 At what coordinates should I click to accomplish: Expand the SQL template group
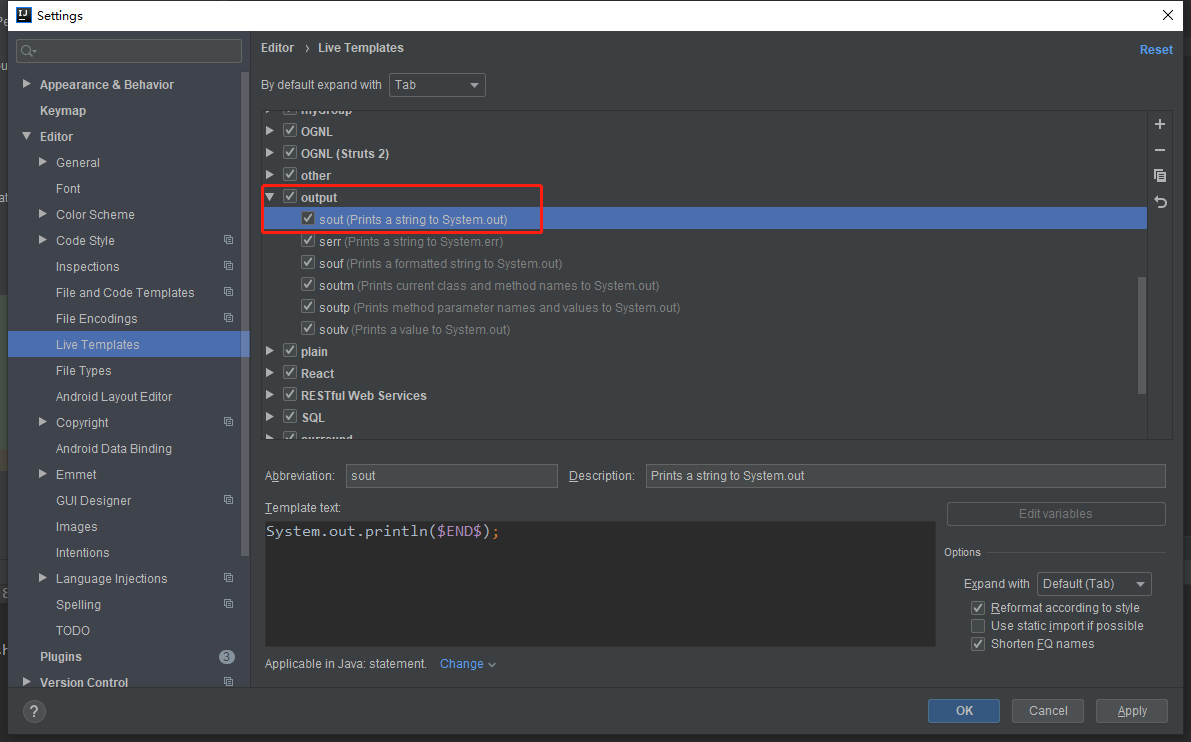click(x=270, y=417)
